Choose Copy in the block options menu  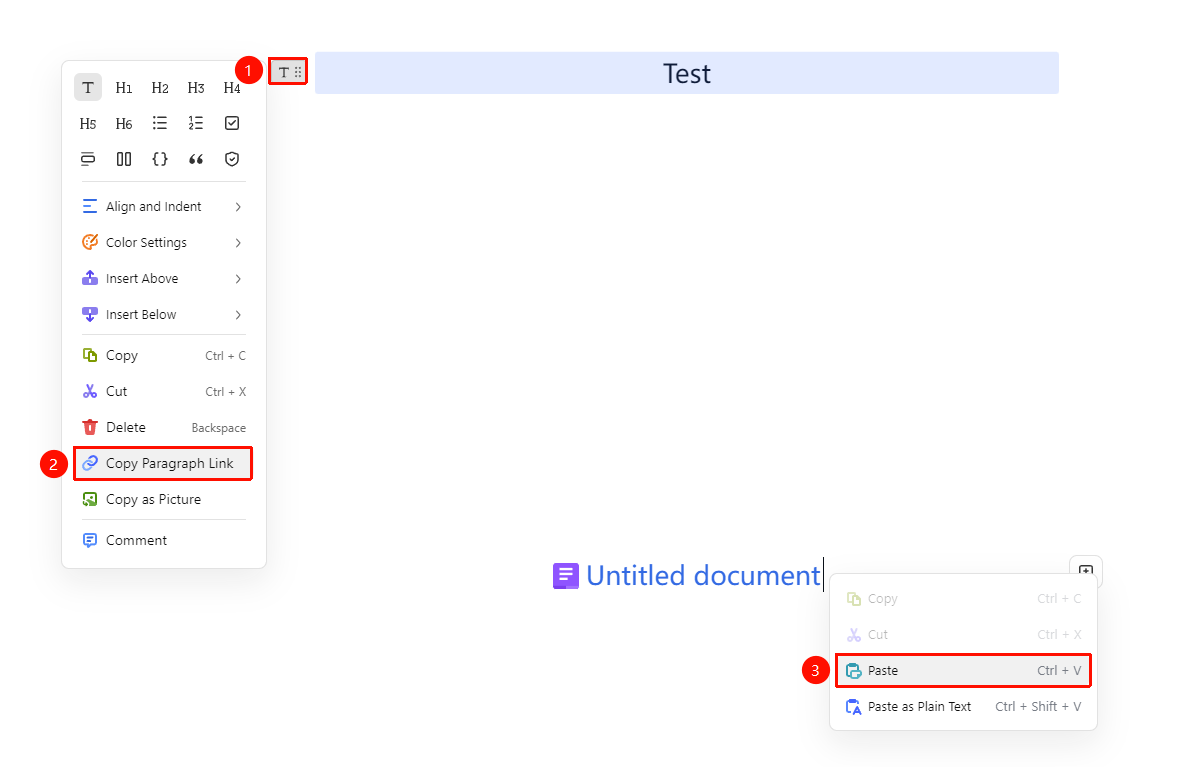pyautogui.click(x=163, y=356)
